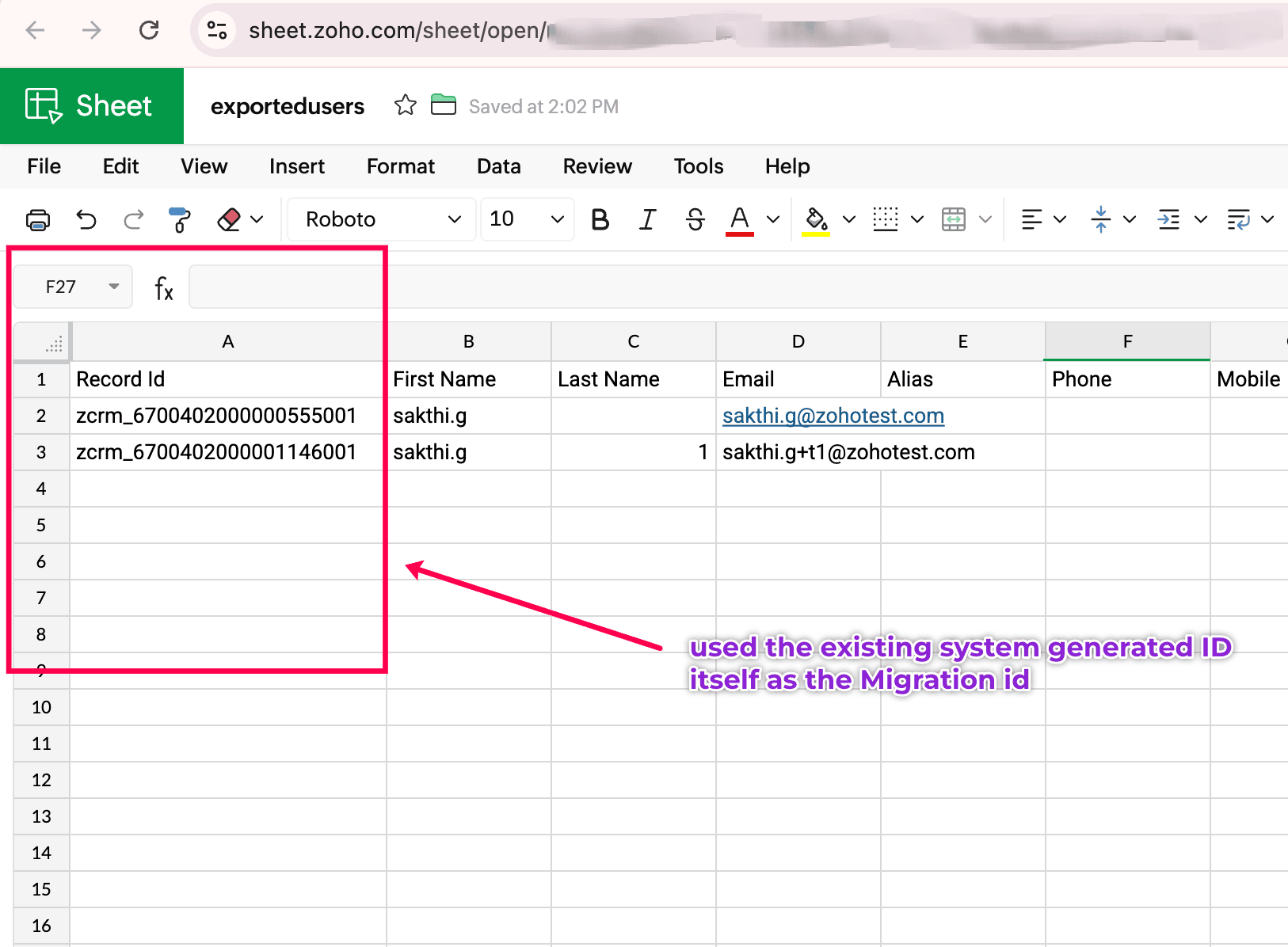
Task: Click the Borders icon
Action: pyautogui.click(x=886, y=219)
